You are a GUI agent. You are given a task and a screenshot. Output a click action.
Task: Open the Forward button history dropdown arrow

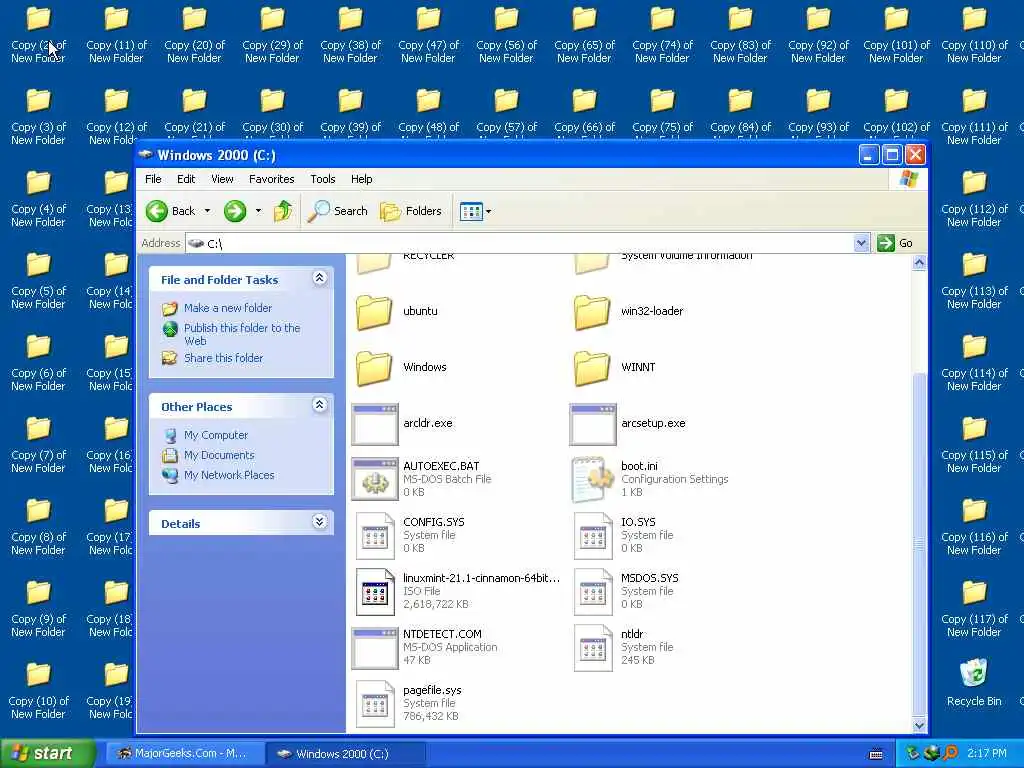(259, 211)
